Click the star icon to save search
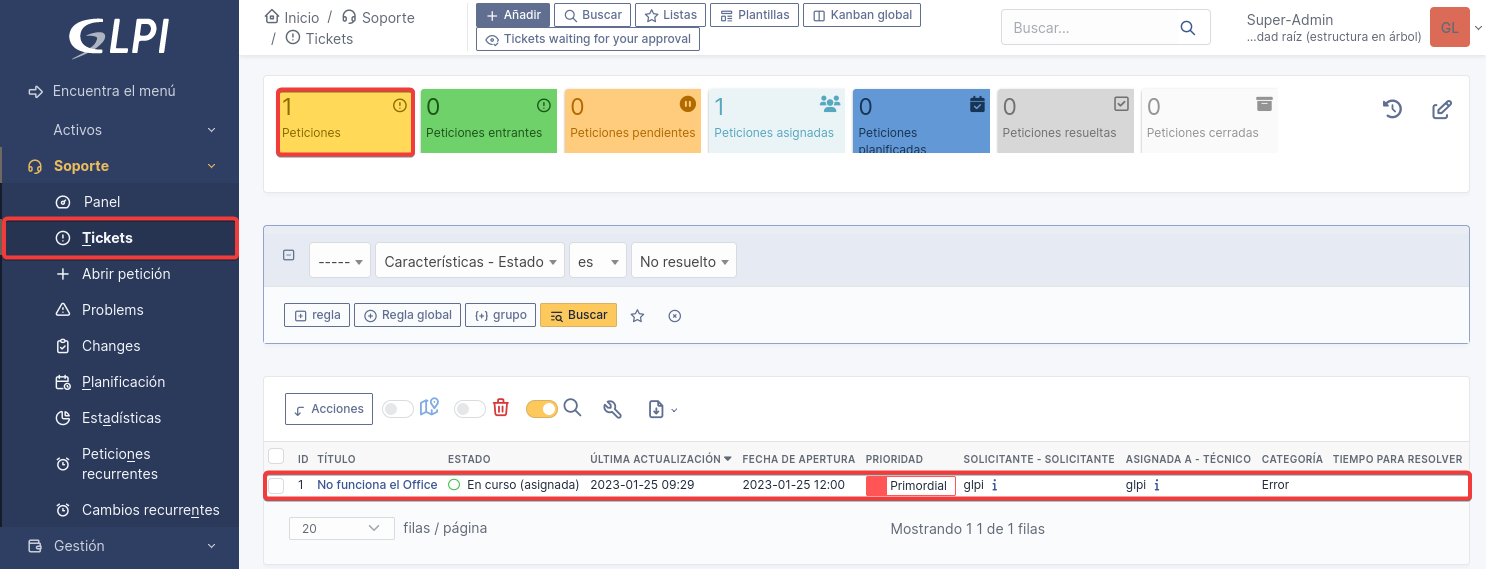1486x569 pixels. point(637,316)
